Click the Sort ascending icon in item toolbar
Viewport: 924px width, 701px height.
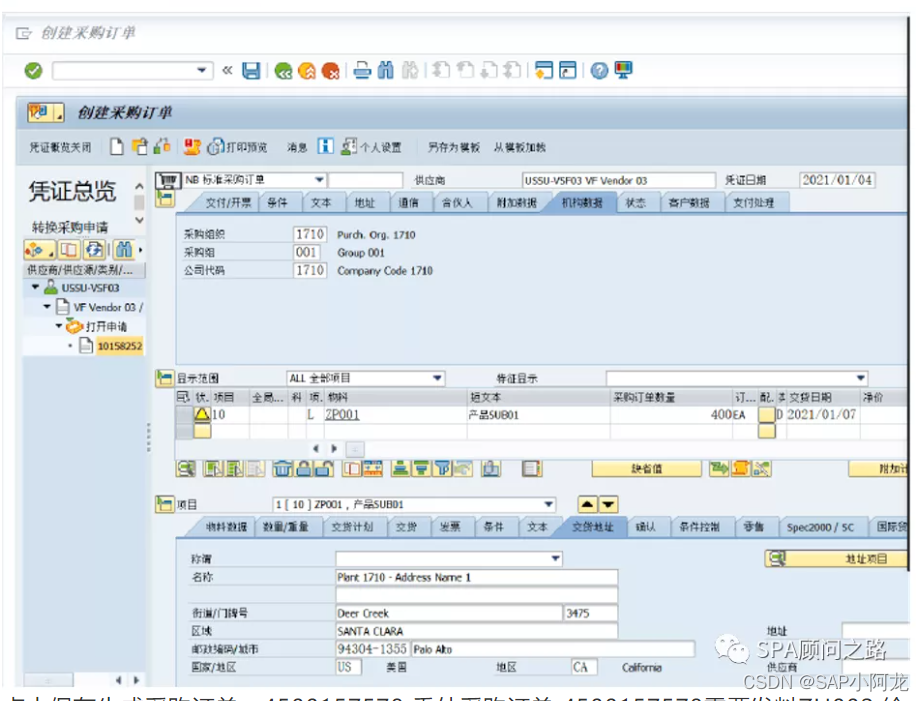click(x=401, y=469)
